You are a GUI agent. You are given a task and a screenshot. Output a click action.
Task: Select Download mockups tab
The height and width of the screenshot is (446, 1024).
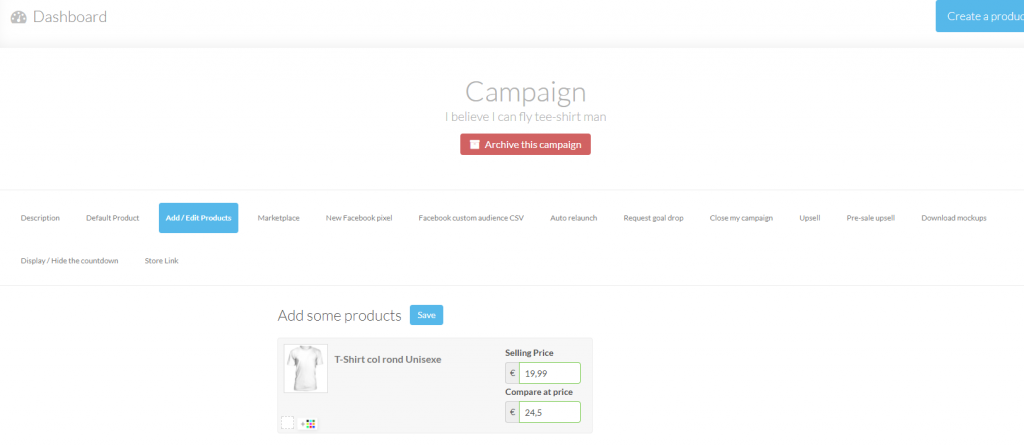point(953,218)
